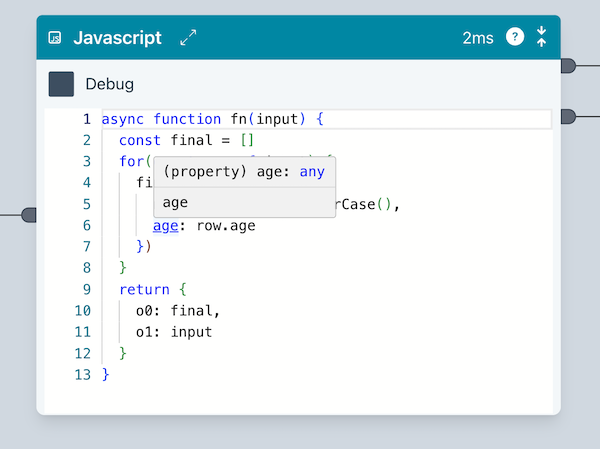
Task: Click line number 1 in the gutter
Action: point(87,120)
